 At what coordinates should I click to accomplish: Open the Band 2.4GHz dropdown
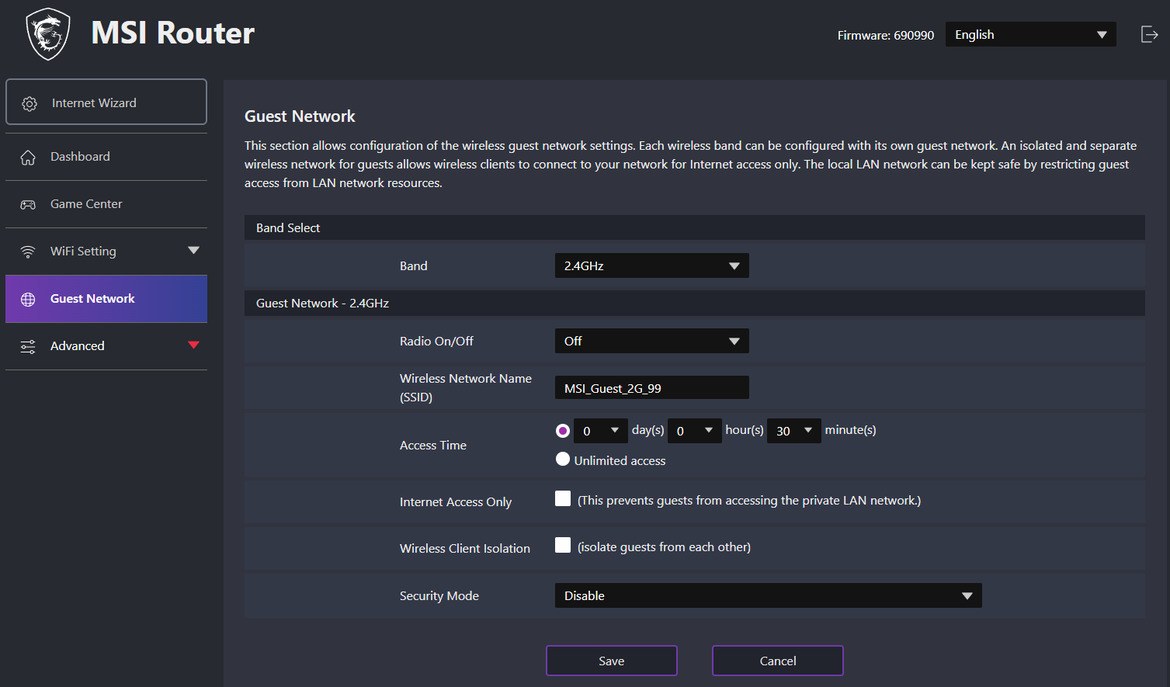point(651,266)
